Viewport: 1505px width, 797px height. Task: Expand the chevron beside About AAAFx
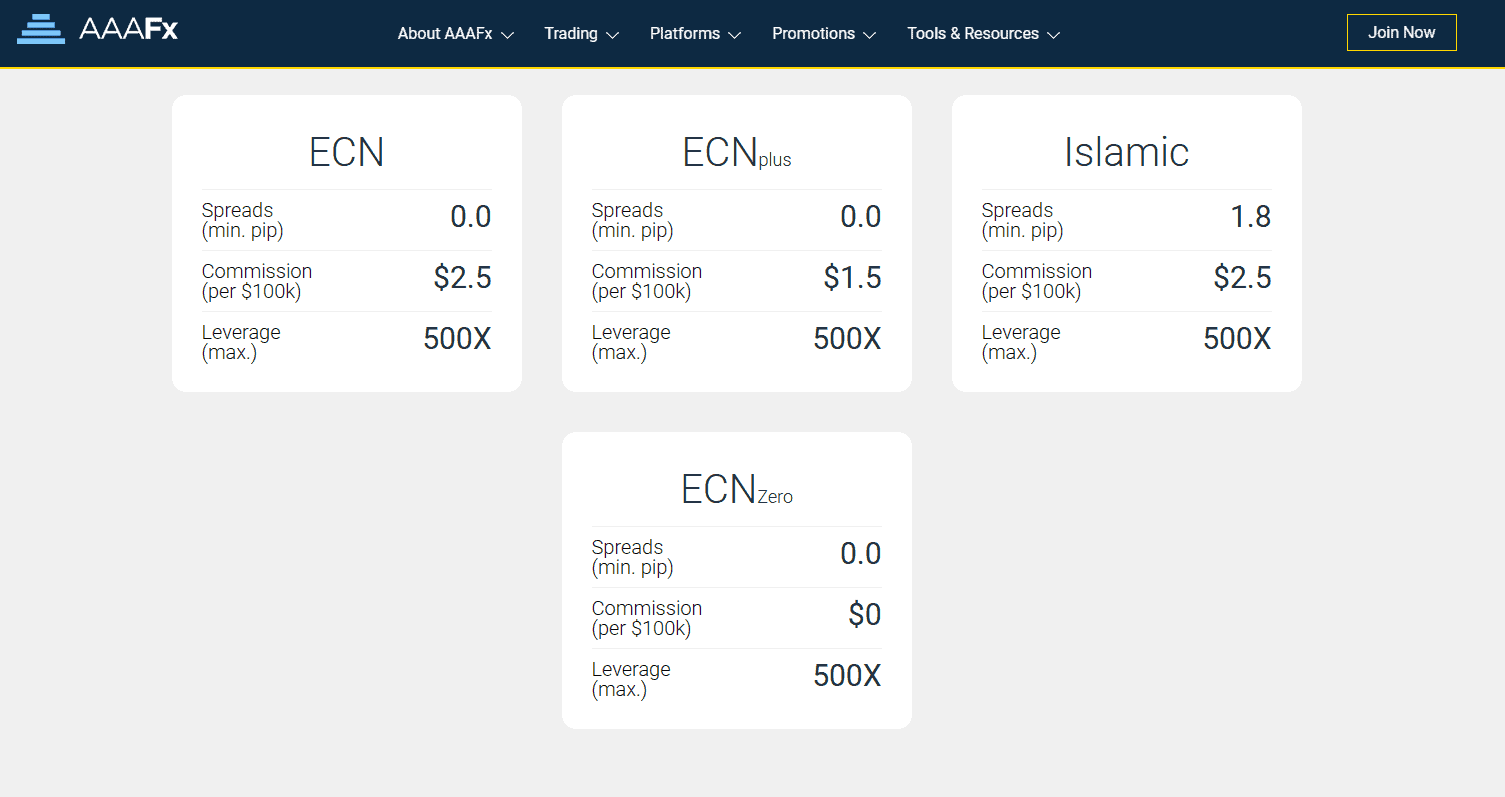click(507, 35)
